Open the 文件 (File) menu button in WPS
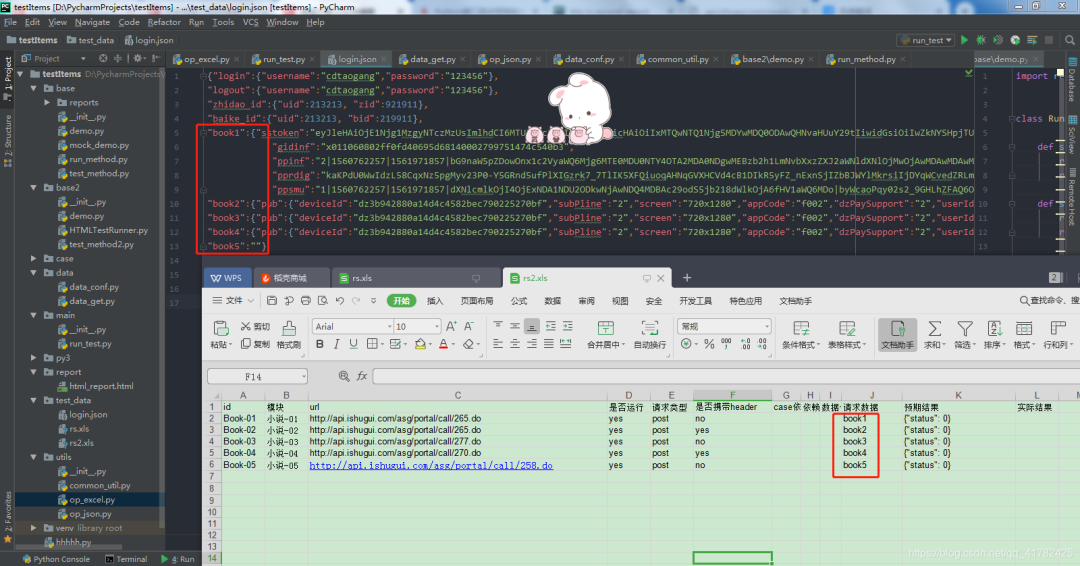The width and height of the screenshot is (1080, 566). tap(234, 301)
